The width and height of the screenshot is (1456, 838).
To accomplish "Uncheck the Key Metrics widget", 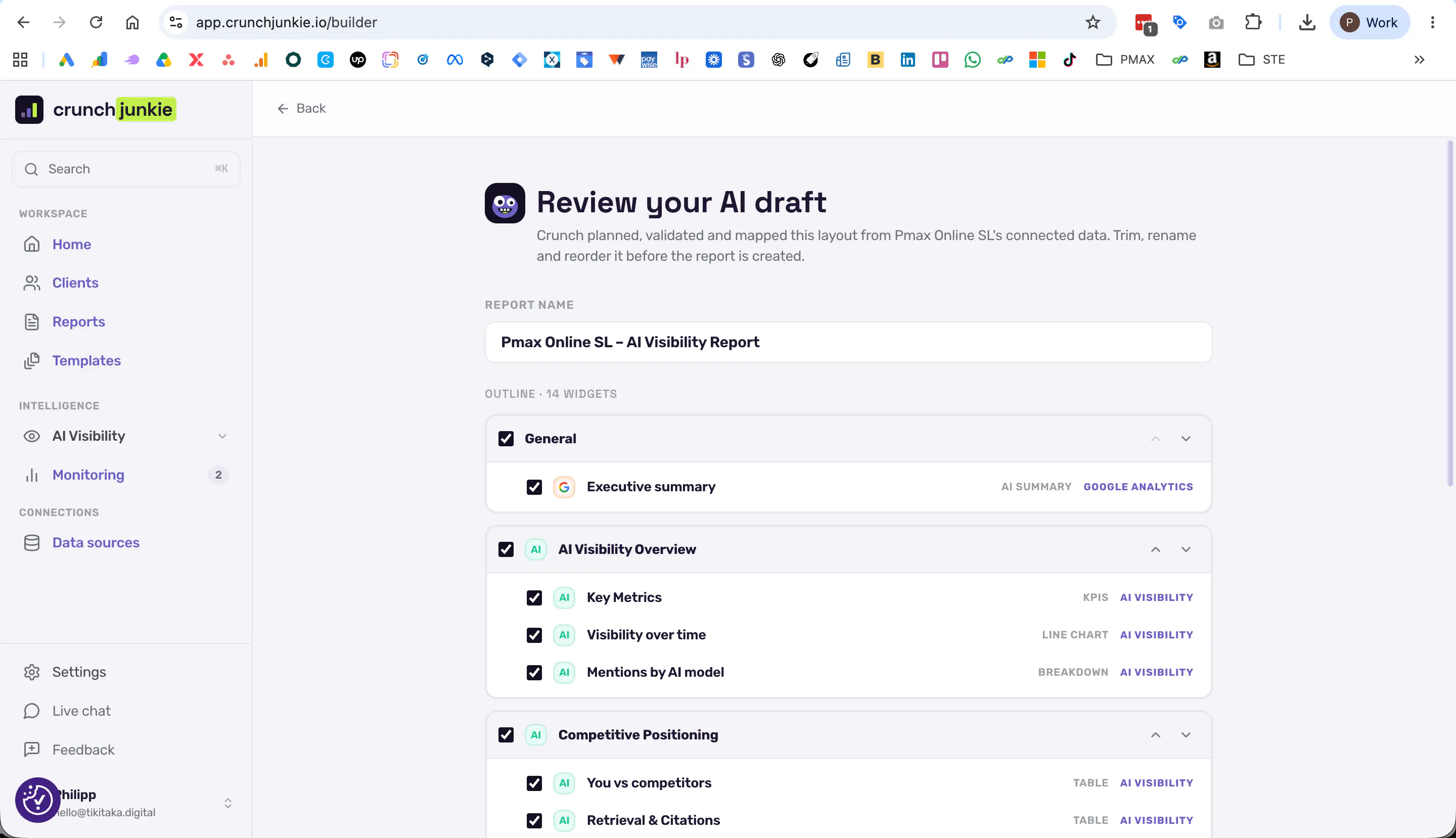I will pyautogui.click(x=534, y=597).
